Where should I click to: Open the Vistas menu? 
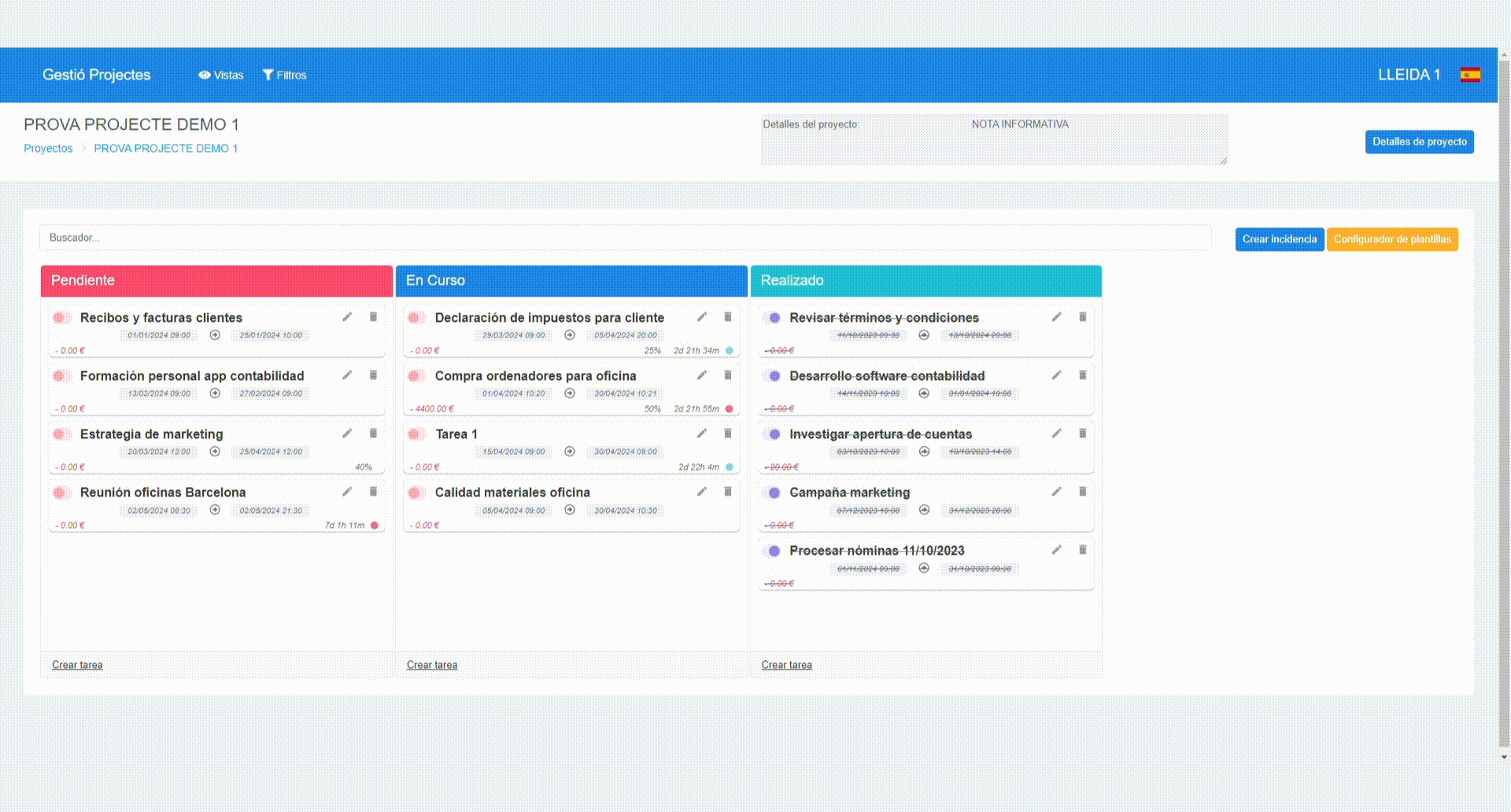(221, 75)
